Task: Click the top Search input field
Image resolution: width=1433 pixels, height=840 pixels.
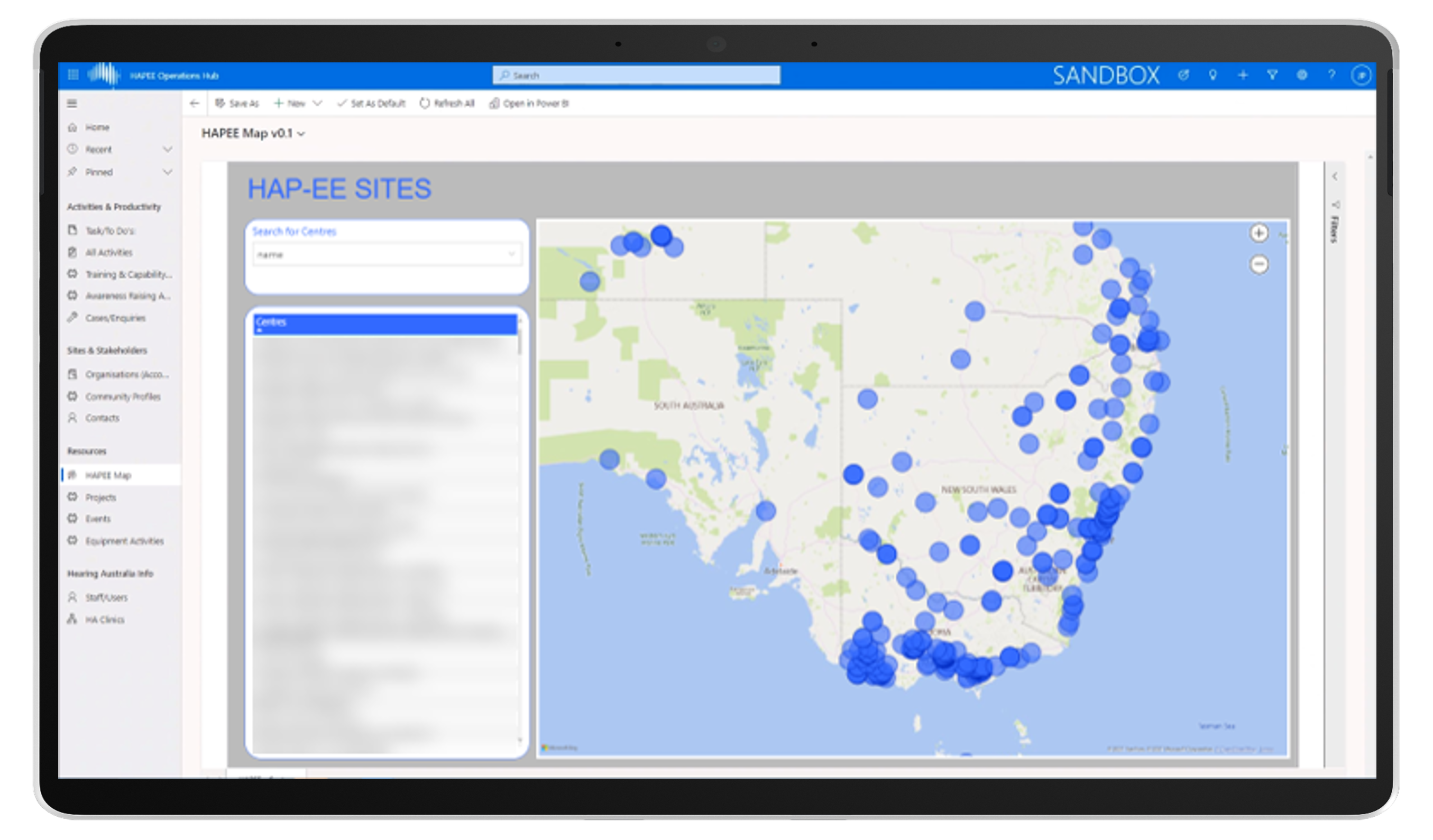Action: click(636, 75)
